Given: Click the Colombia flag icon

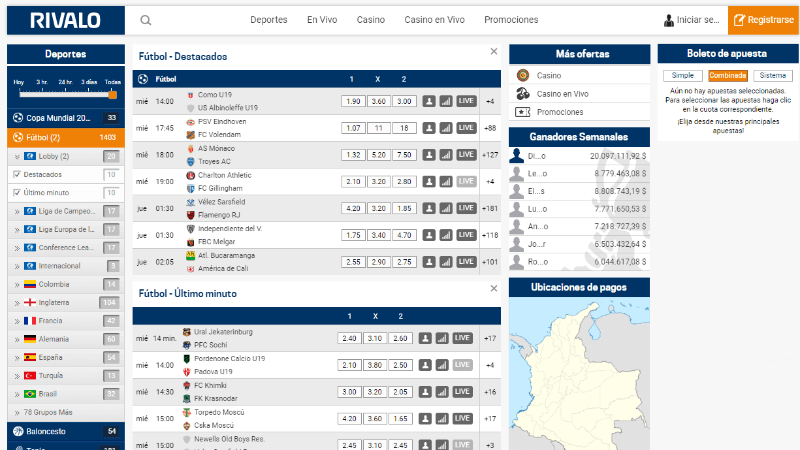Looking at the screenshot, I should pos(30,284).
